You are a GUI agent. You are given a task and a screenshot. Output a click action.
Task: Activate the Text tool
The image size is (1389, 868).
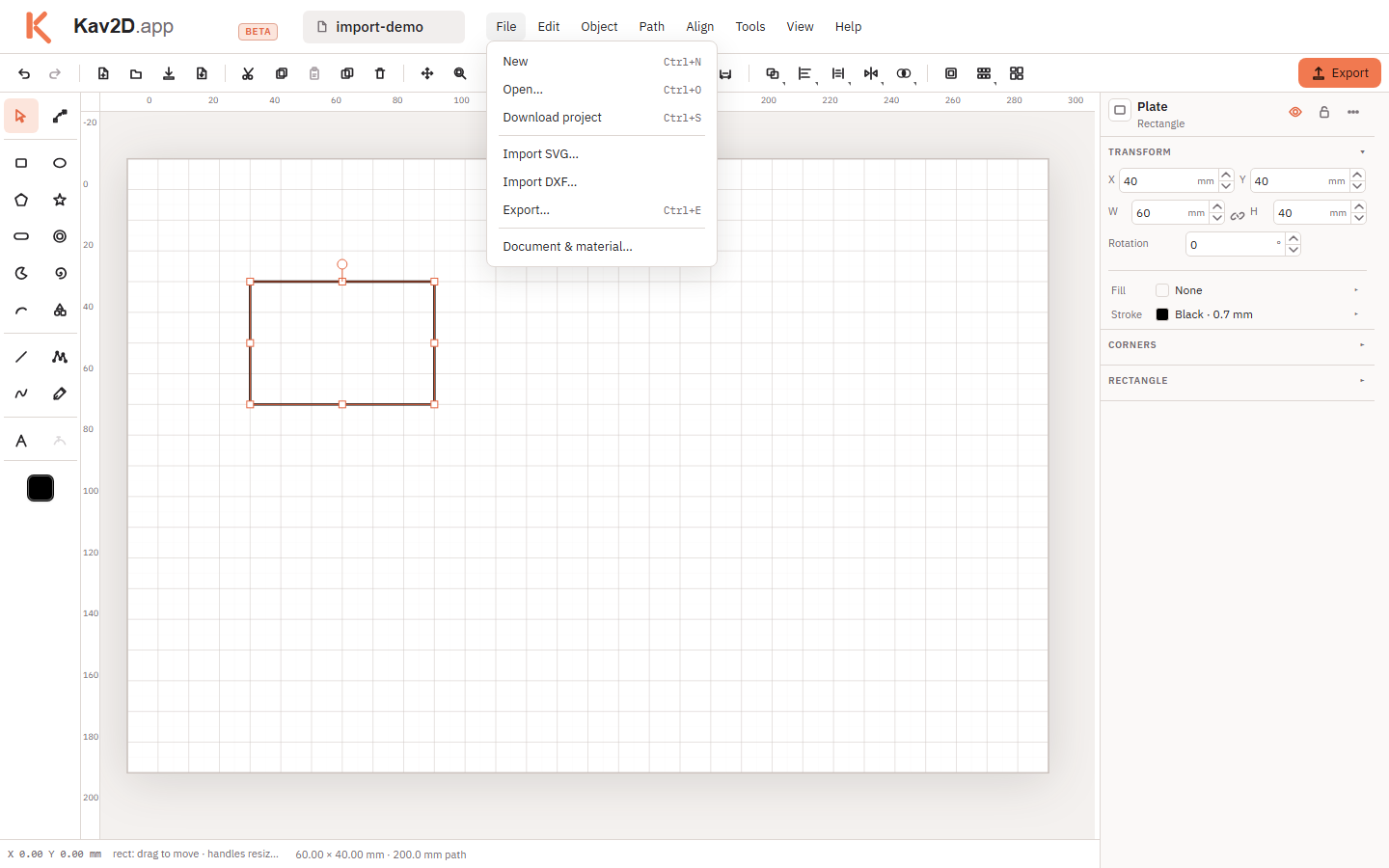coord(21,441)
